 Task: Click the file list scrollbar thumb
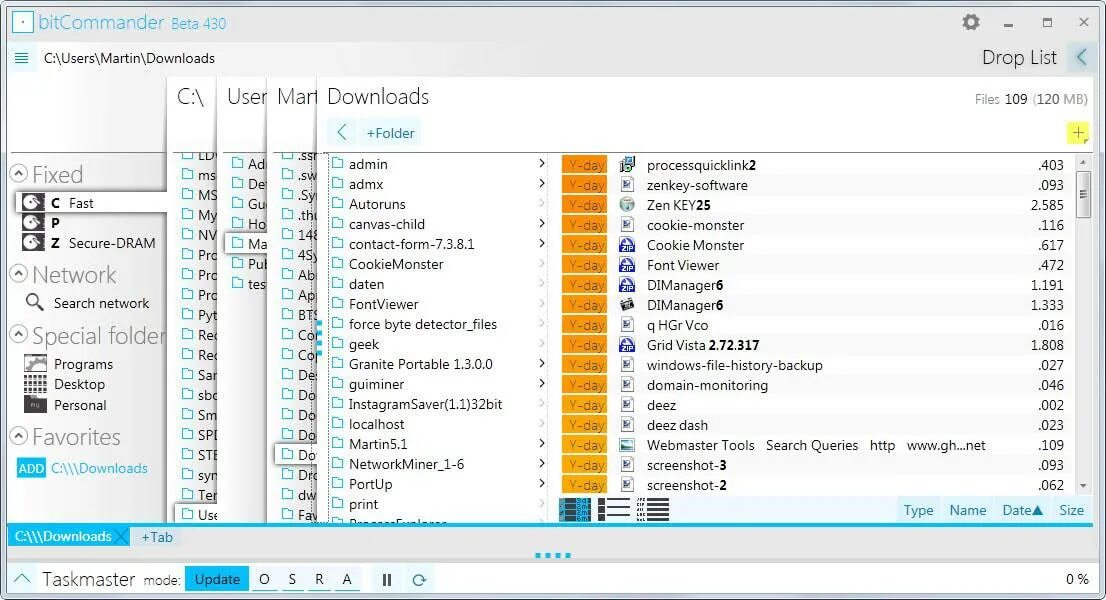point(1083,195)
